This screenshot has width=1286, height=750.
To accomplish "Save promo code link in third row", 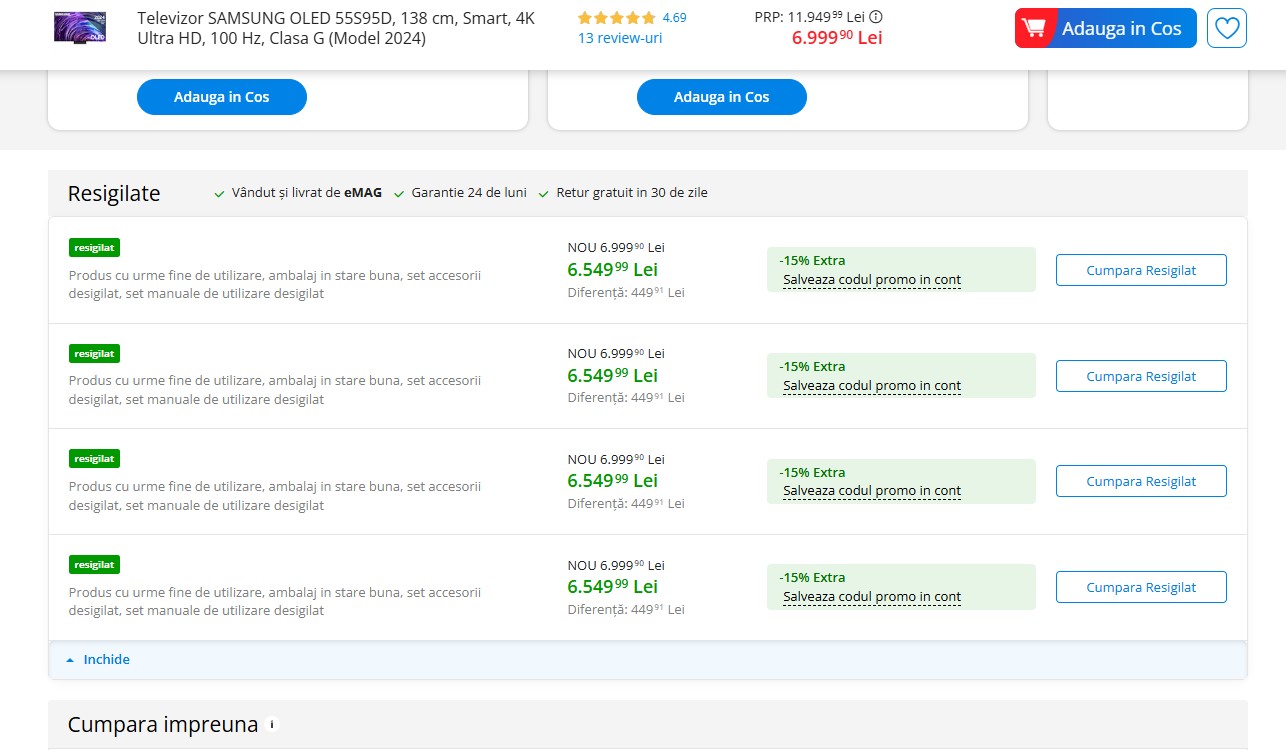I will coord(872,491).
